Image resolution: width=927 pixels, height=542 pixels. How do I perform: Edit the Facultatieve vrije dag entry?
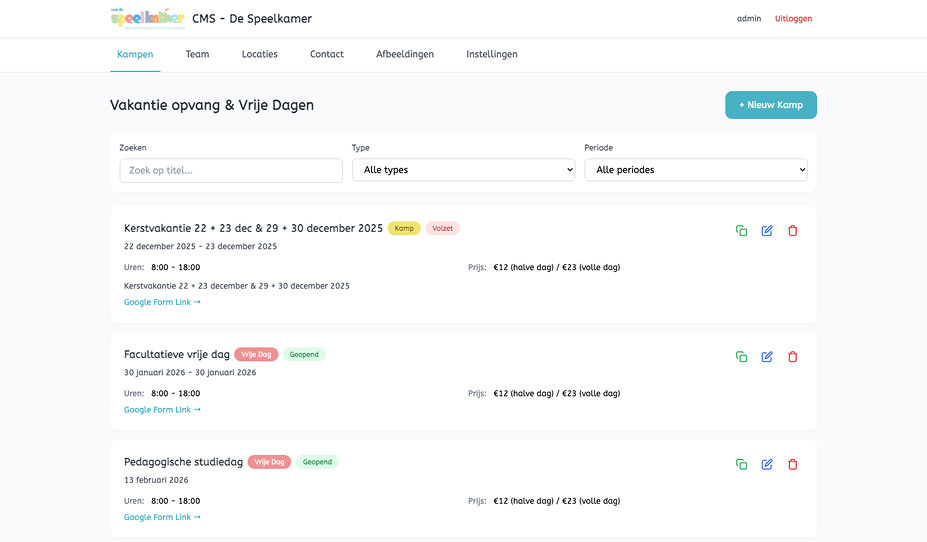point(767,356)
